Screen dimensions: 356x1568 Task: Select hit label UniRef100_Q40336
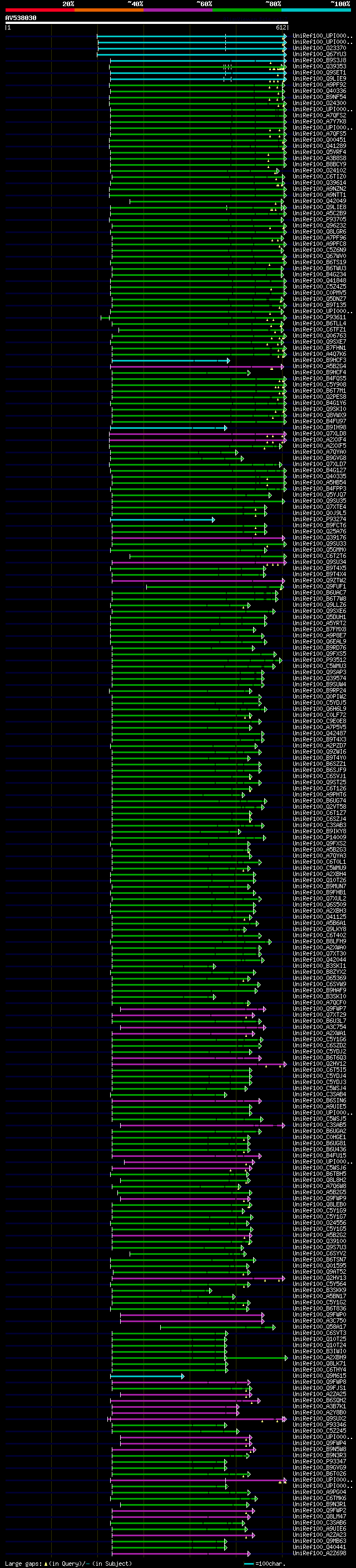point(319,91)
